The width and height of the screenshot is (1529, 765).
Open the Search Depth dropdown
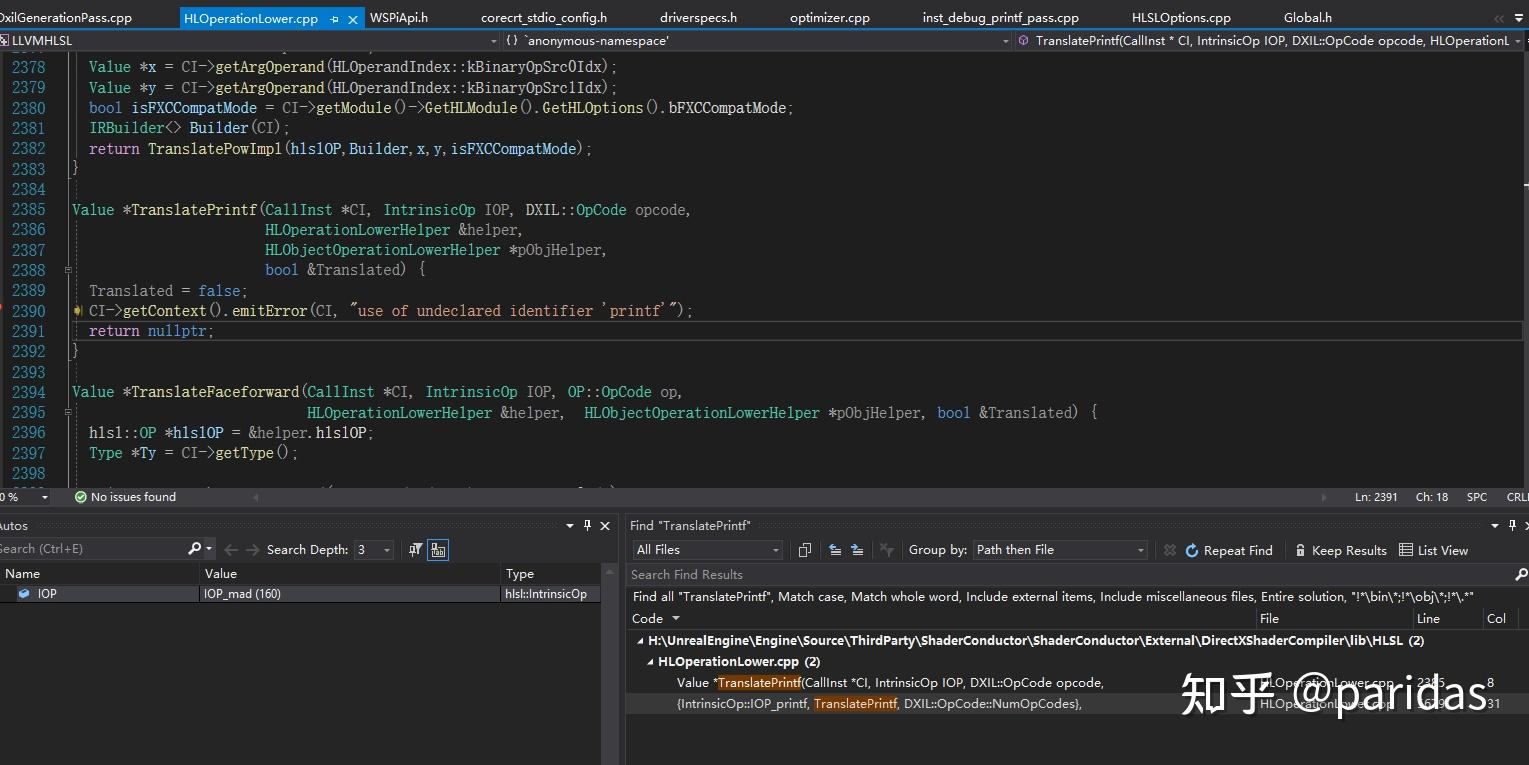click(x=375, y=549)
